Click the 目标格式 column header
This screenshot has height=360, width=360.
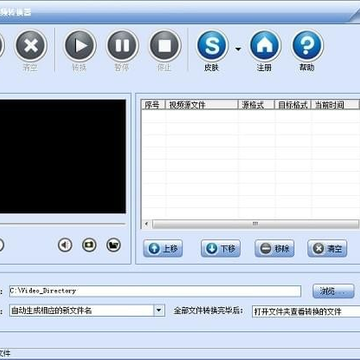point(292,105)
